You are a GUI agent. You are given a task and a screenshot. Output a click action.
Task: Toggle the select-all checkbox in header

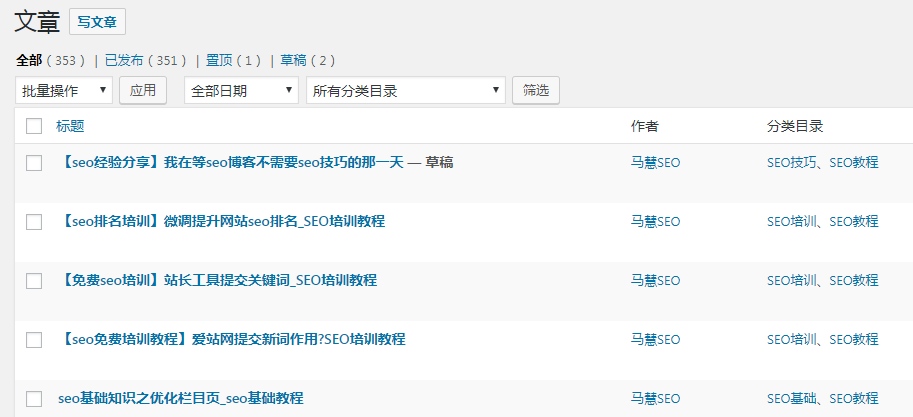pyautogui.click(x=34, y=126)
